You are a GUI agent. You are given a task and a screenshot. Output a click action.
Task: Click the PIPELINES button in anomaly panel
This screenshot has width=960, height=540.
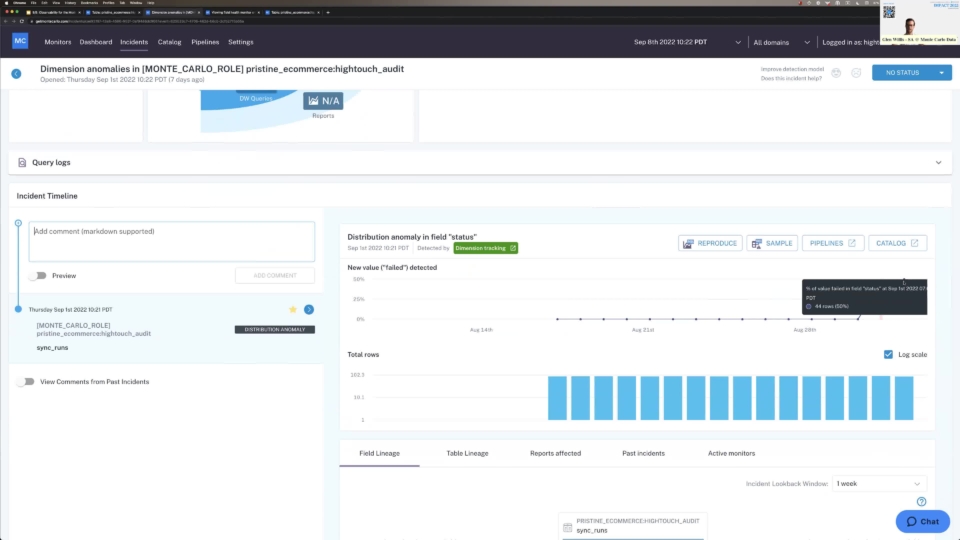click(833, 243)
